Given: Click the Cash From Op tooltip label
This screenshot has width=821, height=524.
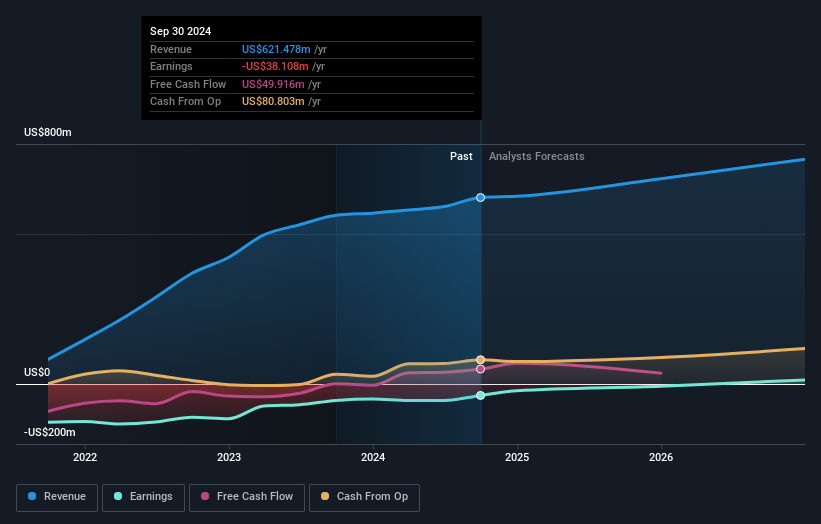Looking at the screenshot, I should (x=185, y=102).
